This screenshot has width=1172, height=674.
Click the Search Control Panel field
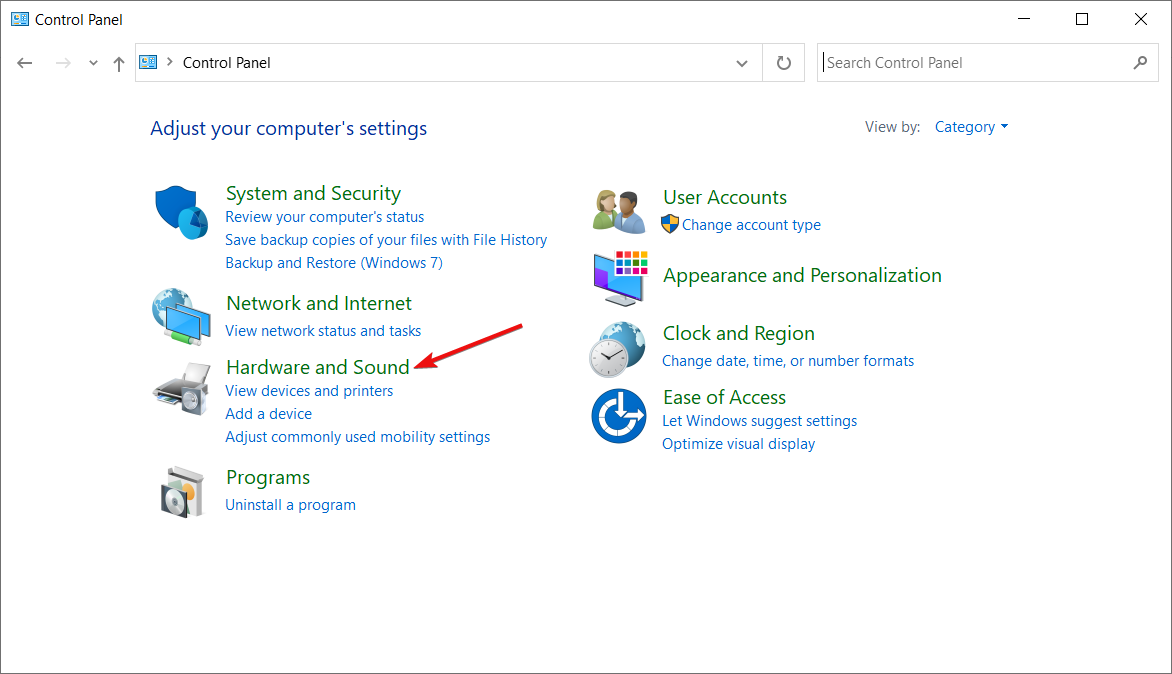coord(975,63)
